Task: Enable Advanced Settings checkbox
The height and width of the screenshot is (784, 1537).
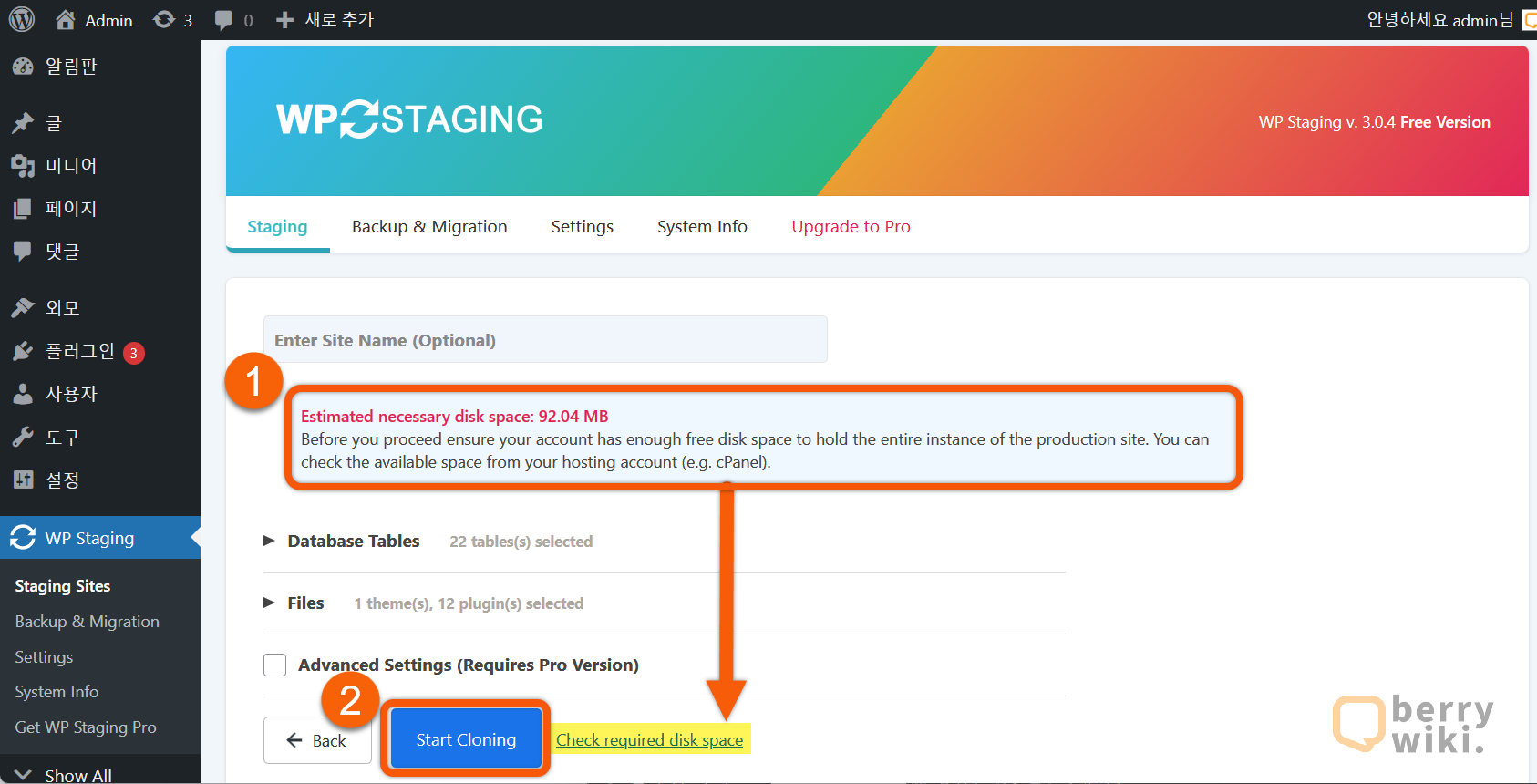Action: pyautogui.click(x=274, y=665)
